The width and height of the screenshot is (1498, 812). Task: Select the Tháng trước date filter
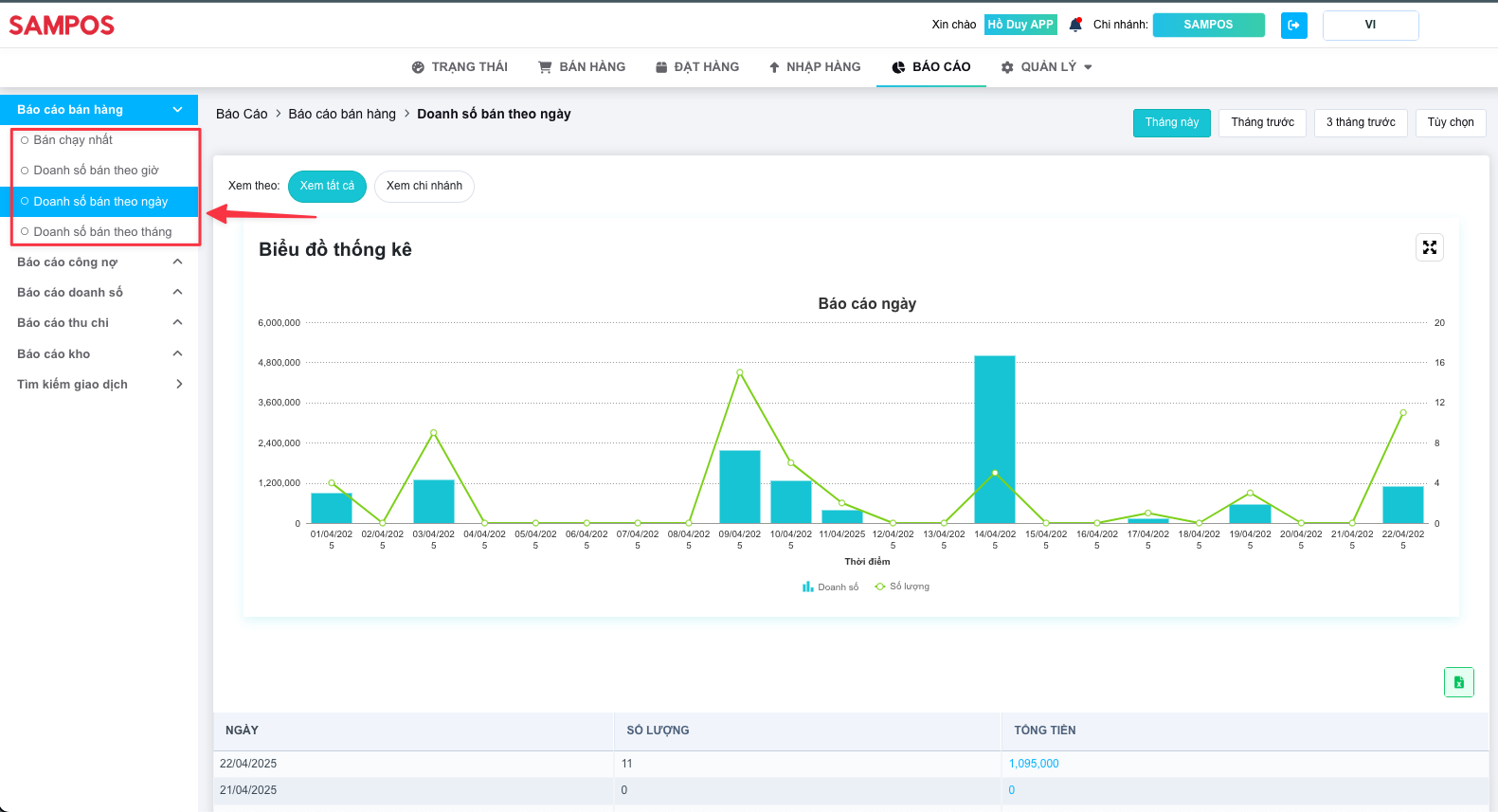[x=1262, y=122]
